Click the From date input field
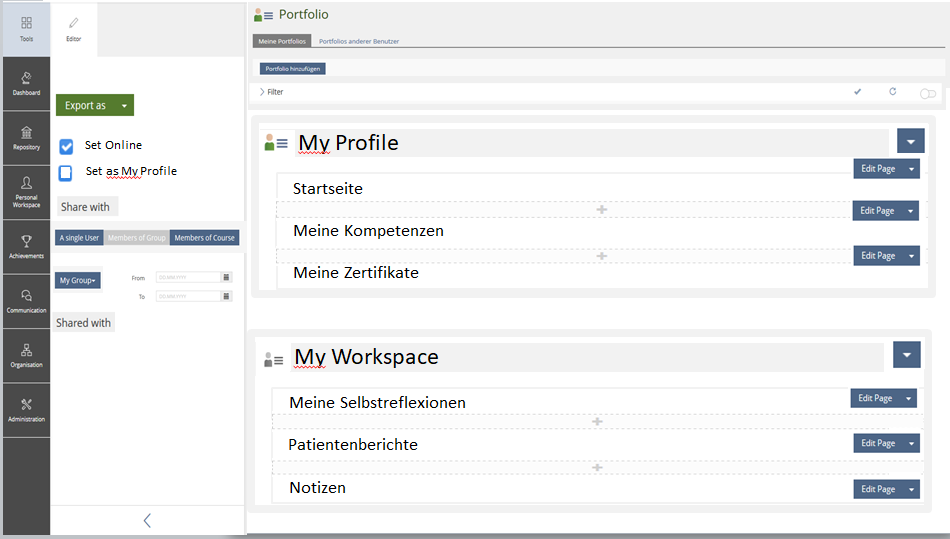This screenshot has height=539, width=950. coord(187,277)
